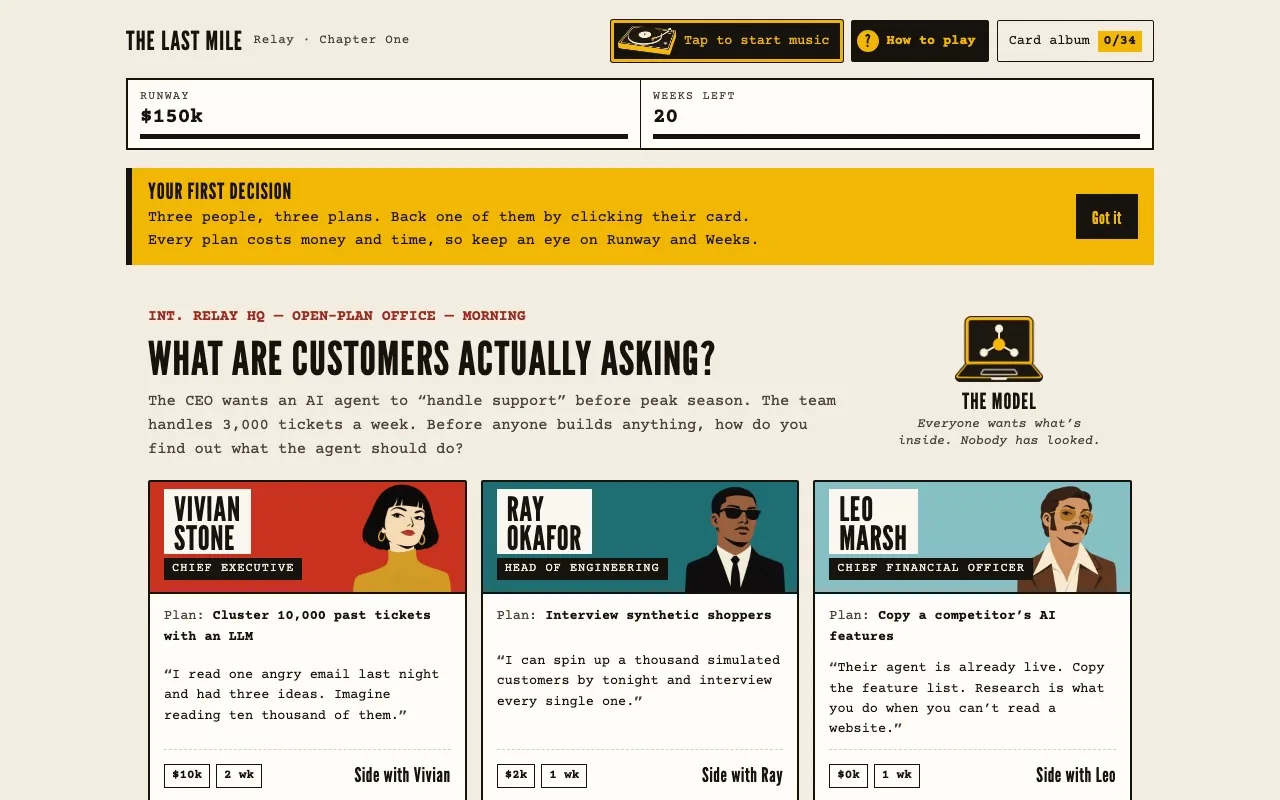
Task: Click the $0k cost tag on Leo's card
Action: (848, 776)
